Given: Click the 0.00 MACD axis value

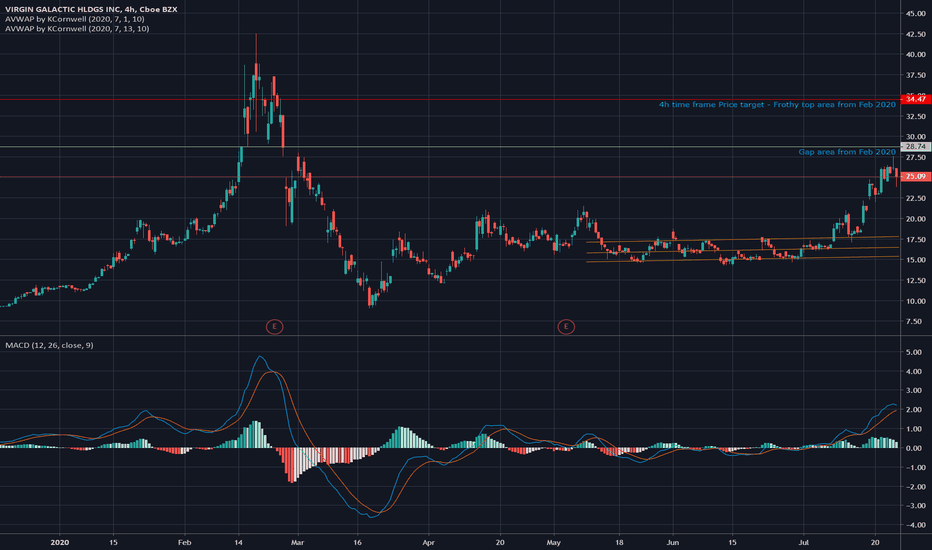Looking at the screenshot, I should click(914, 448).
